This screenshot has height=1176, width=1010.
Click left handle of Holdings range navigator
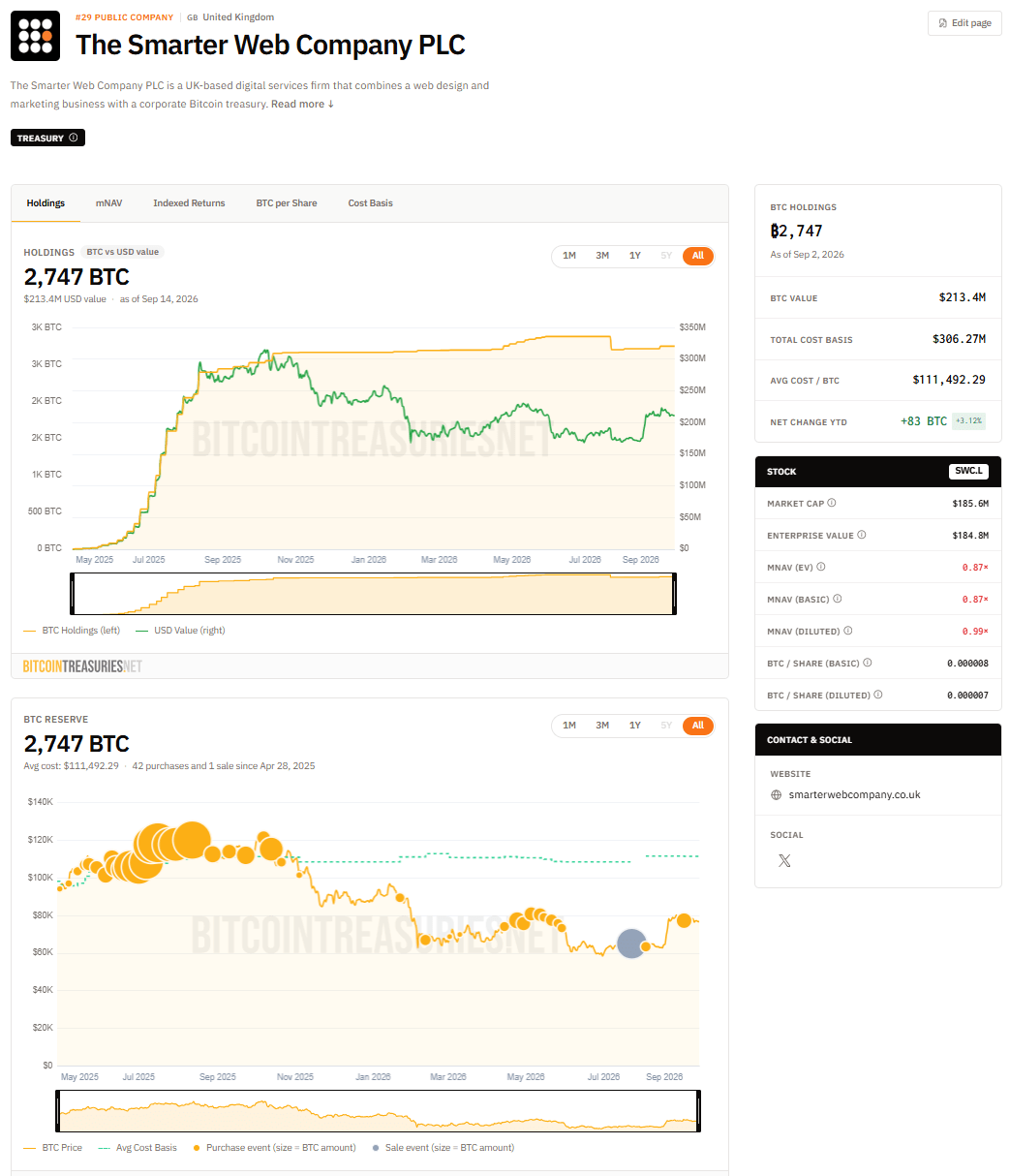click(x=73, y=594)
